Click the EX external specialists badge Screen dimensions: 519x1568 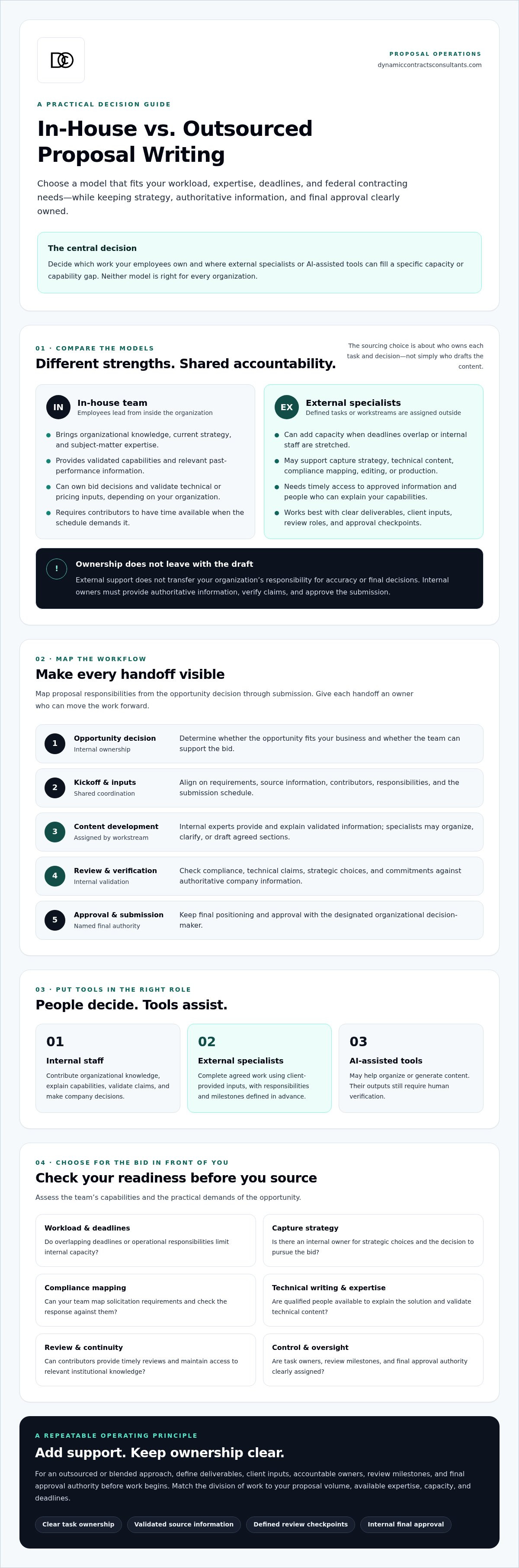pyautogui.click(x=287, y=407)
